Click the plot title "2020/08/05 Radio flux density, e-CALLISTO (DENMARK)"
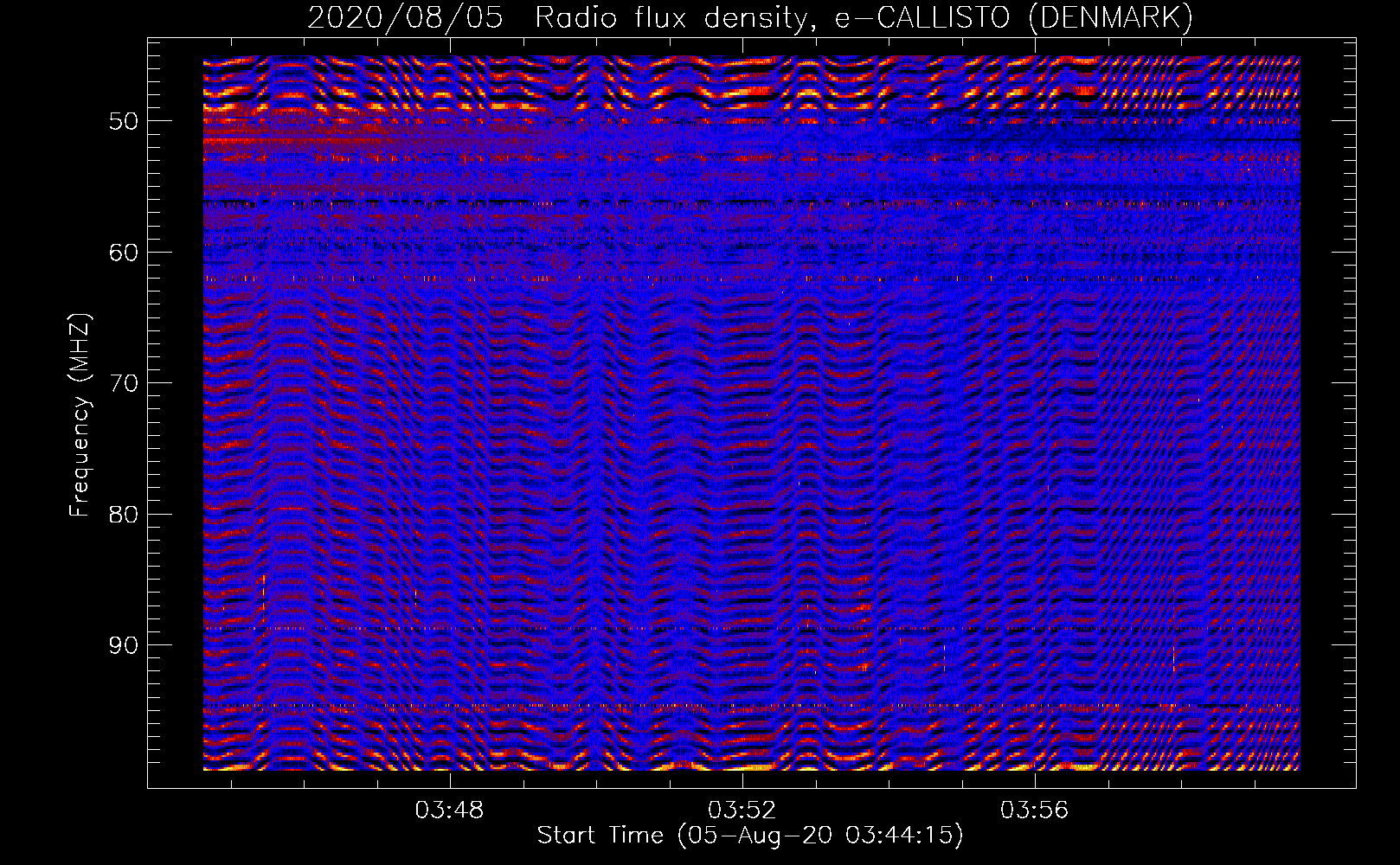1400x865 pixels. (750, 17)
